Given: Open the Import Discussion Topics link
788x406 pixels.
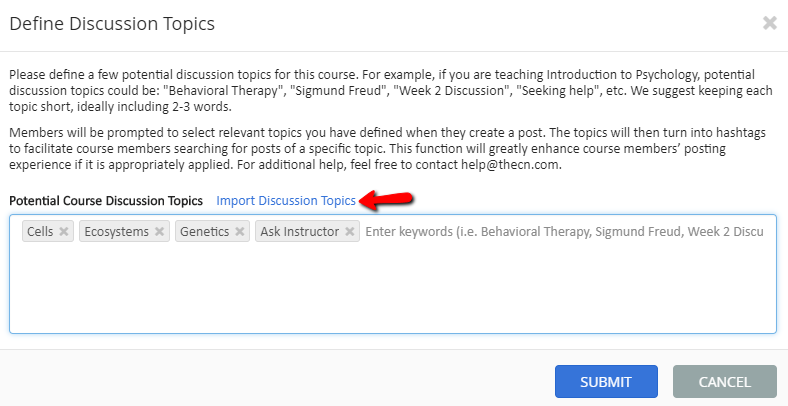Looking at the screenshot, I should click(x=286, y=200).
